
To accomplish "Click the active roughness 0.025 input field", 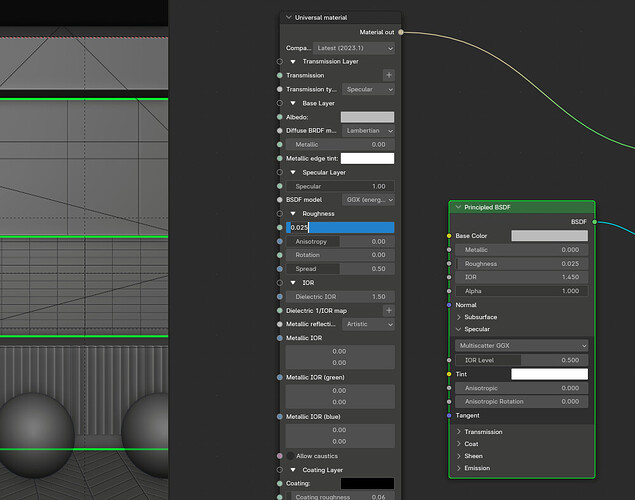I will pyautogui.click(x=340, y=228).
